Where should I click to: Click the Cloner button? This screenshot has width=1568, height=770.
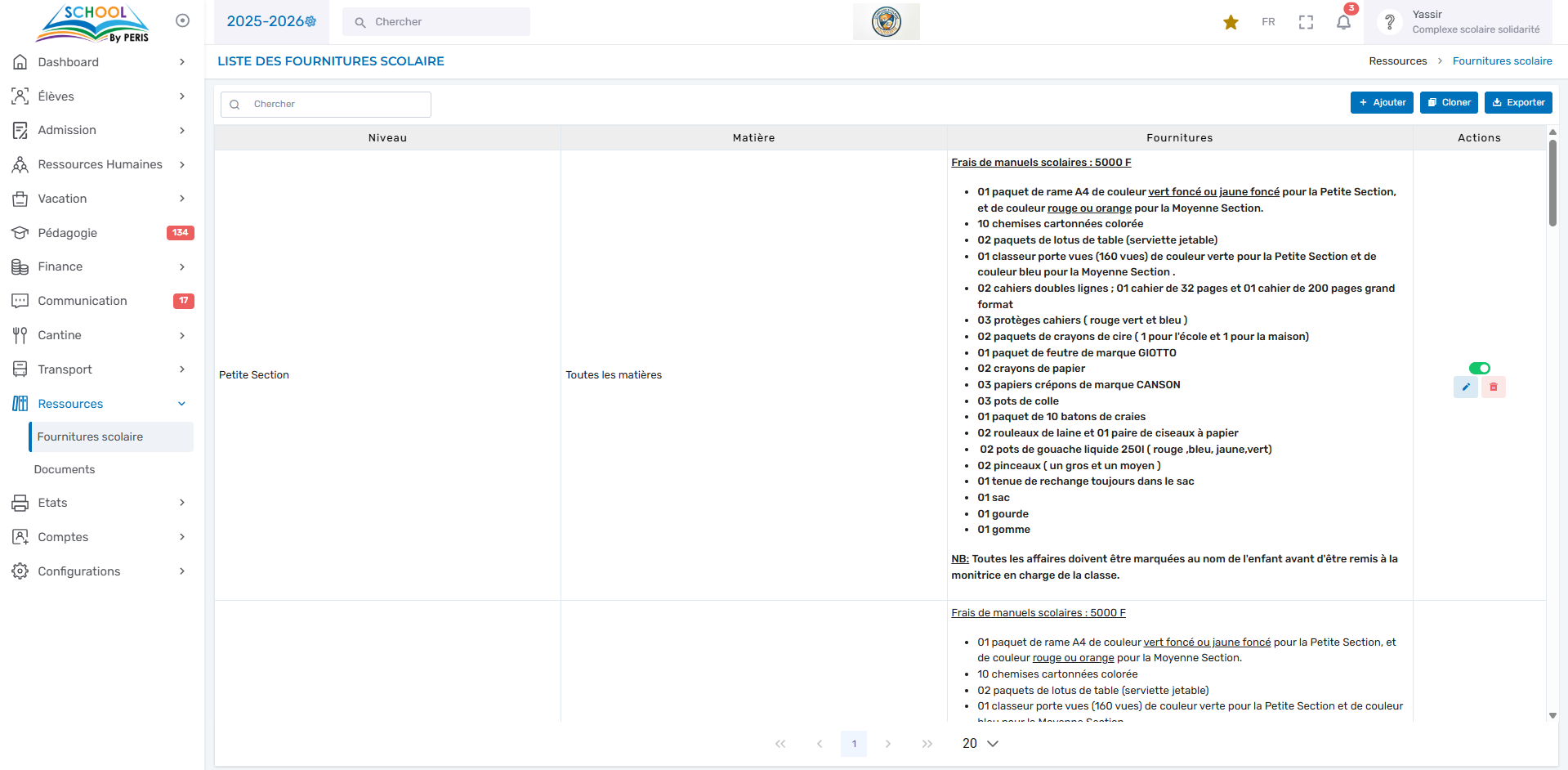coord(1449,102)
